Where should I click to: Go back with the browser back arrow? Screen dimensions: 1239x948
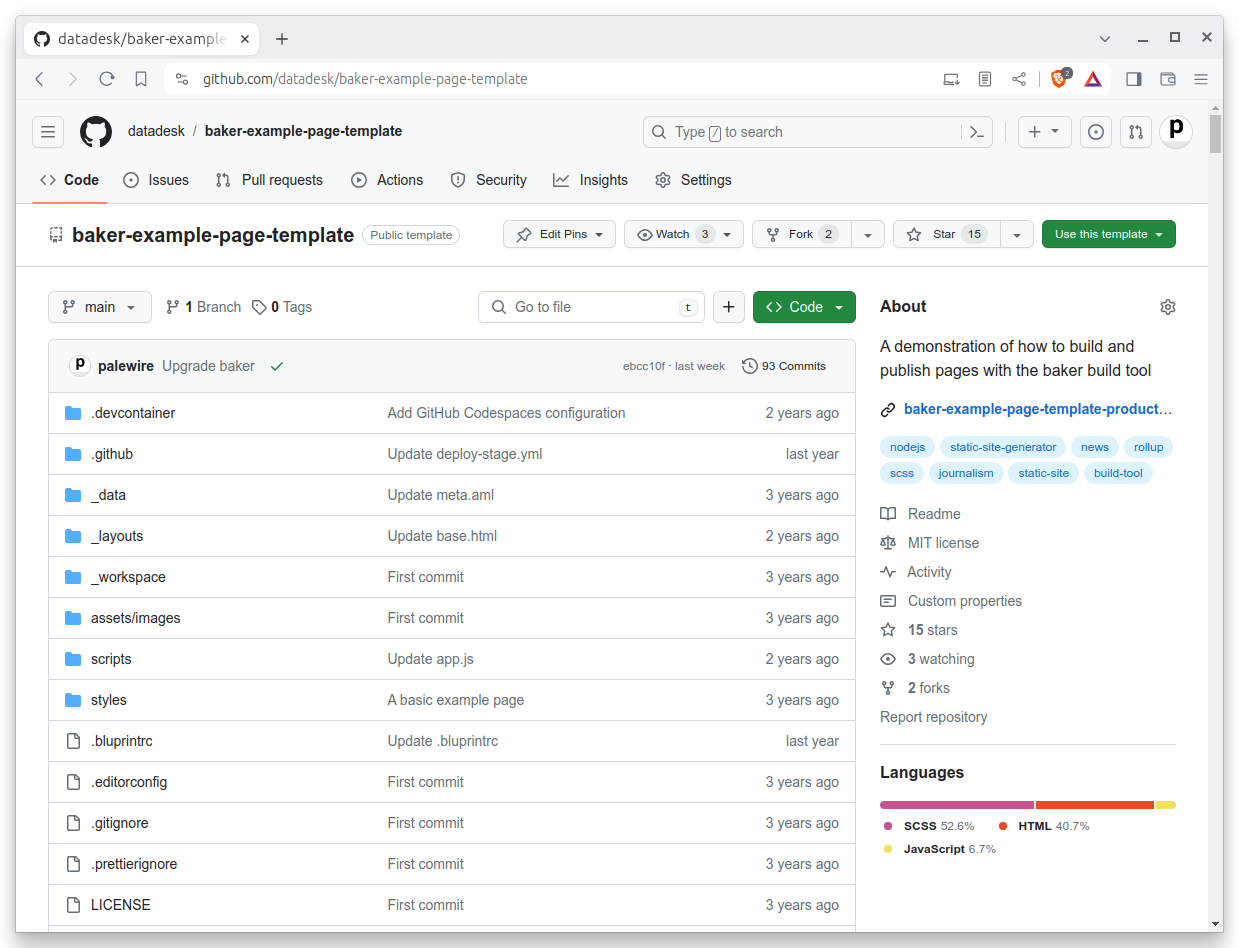(x=40, y=79)
